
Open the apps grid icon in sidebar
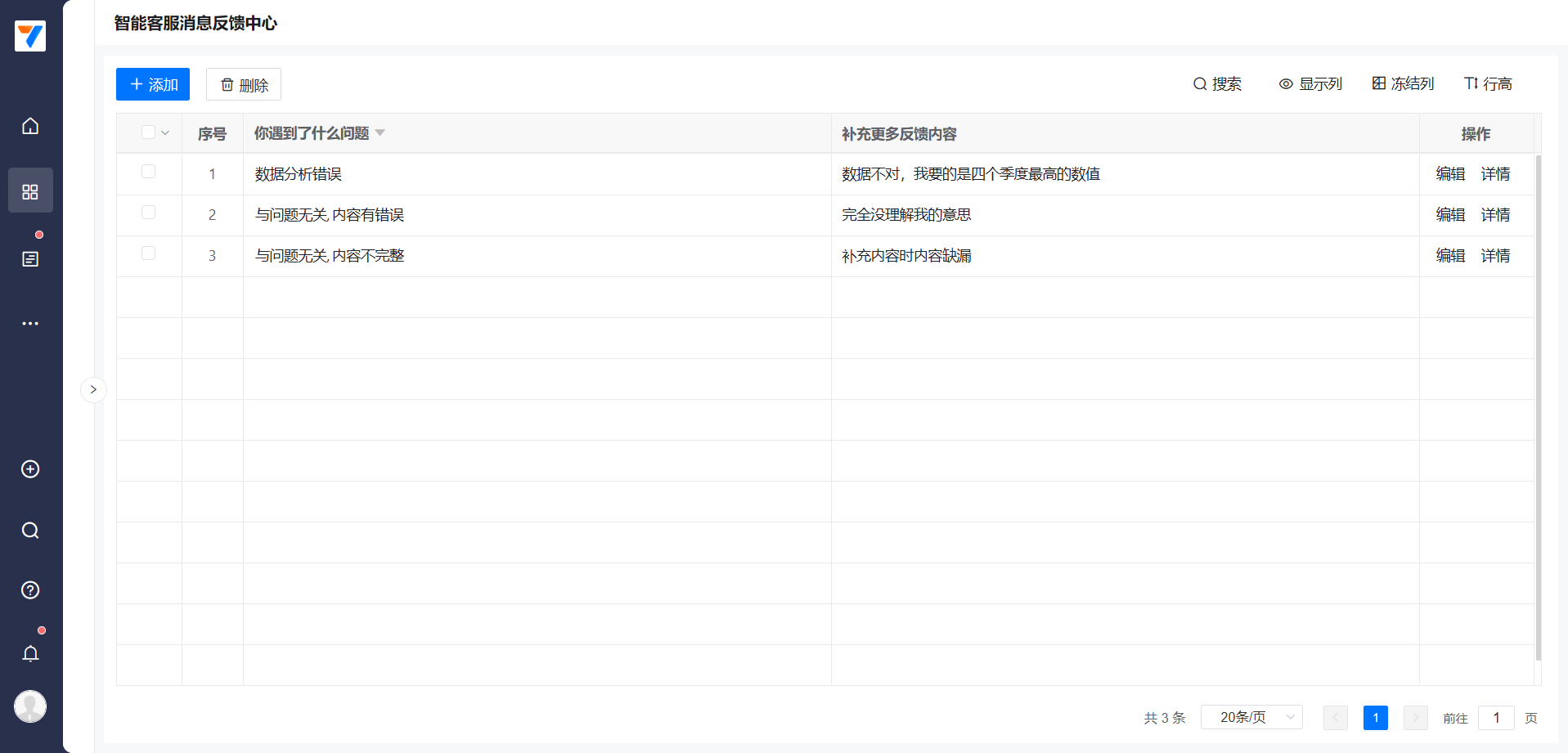(x=30, y=191)
